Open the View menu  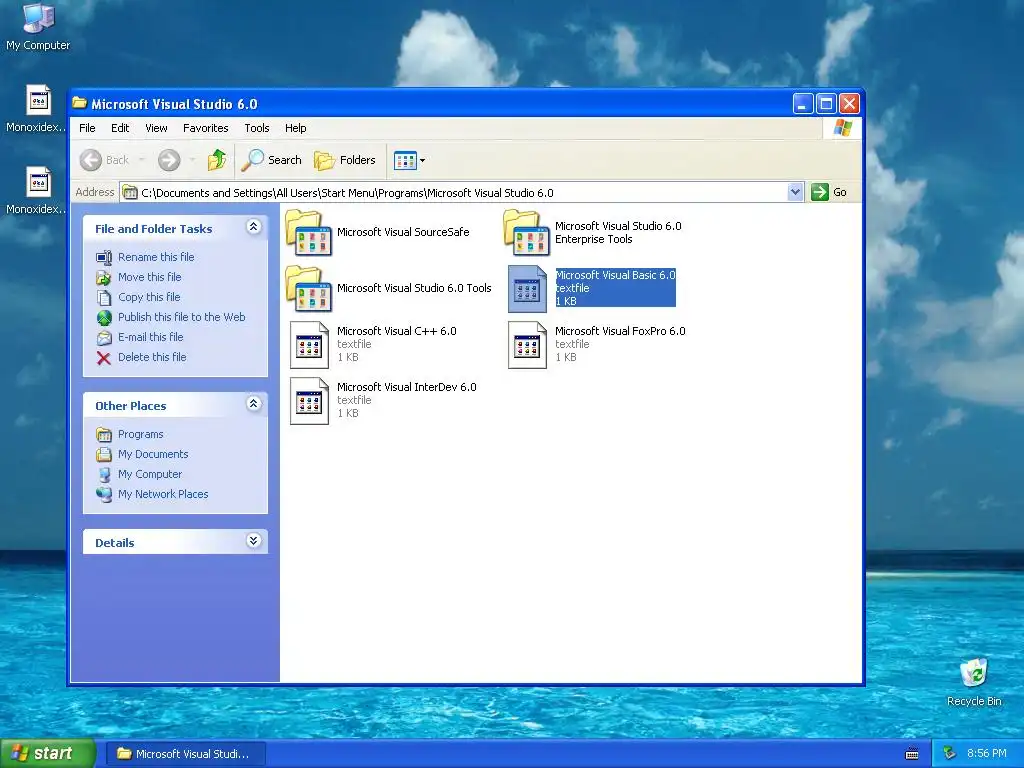tap(156, 128)
